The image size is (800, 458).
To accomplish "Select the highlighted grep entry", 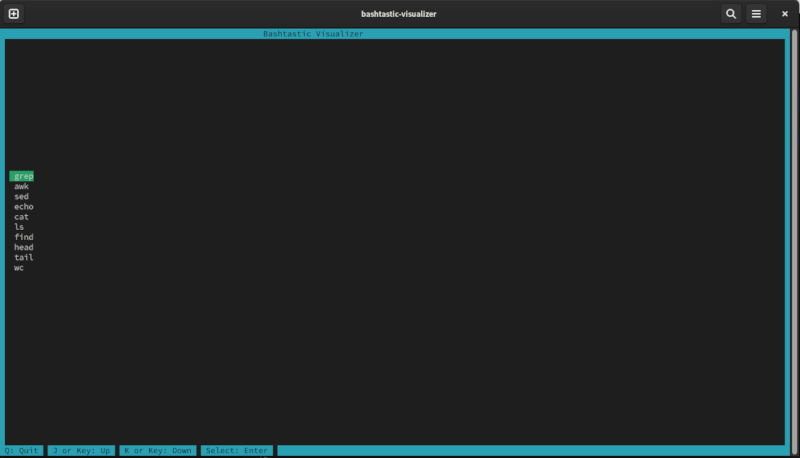I will click(x=21, y=176).
